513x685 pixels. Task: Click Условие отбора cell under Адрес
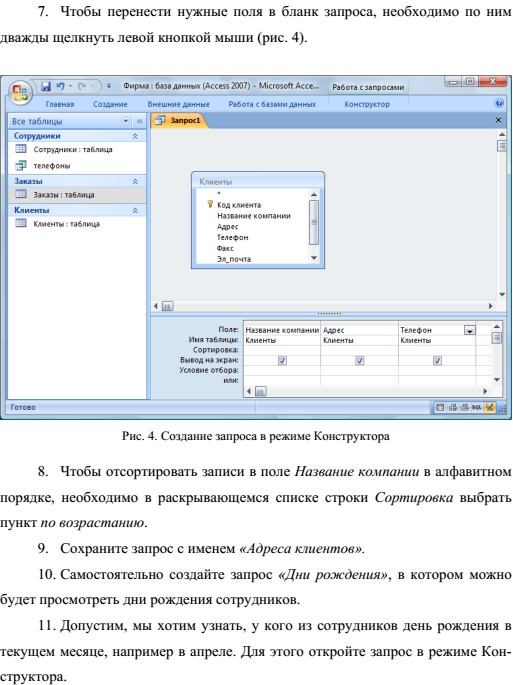359,370
